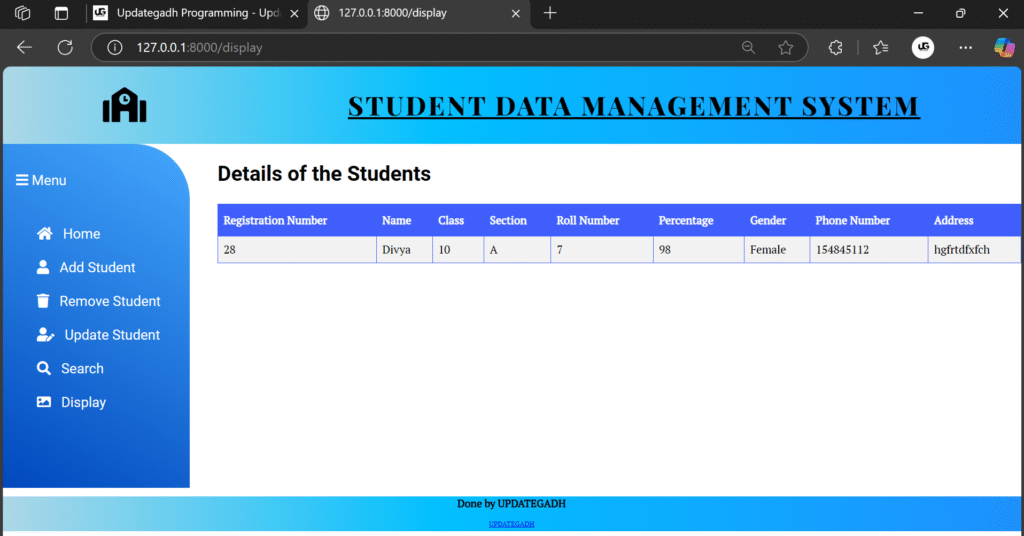This screenshot has width=1024, height=536.
Task: Click registration number cell 28
Action: point(297,249)
